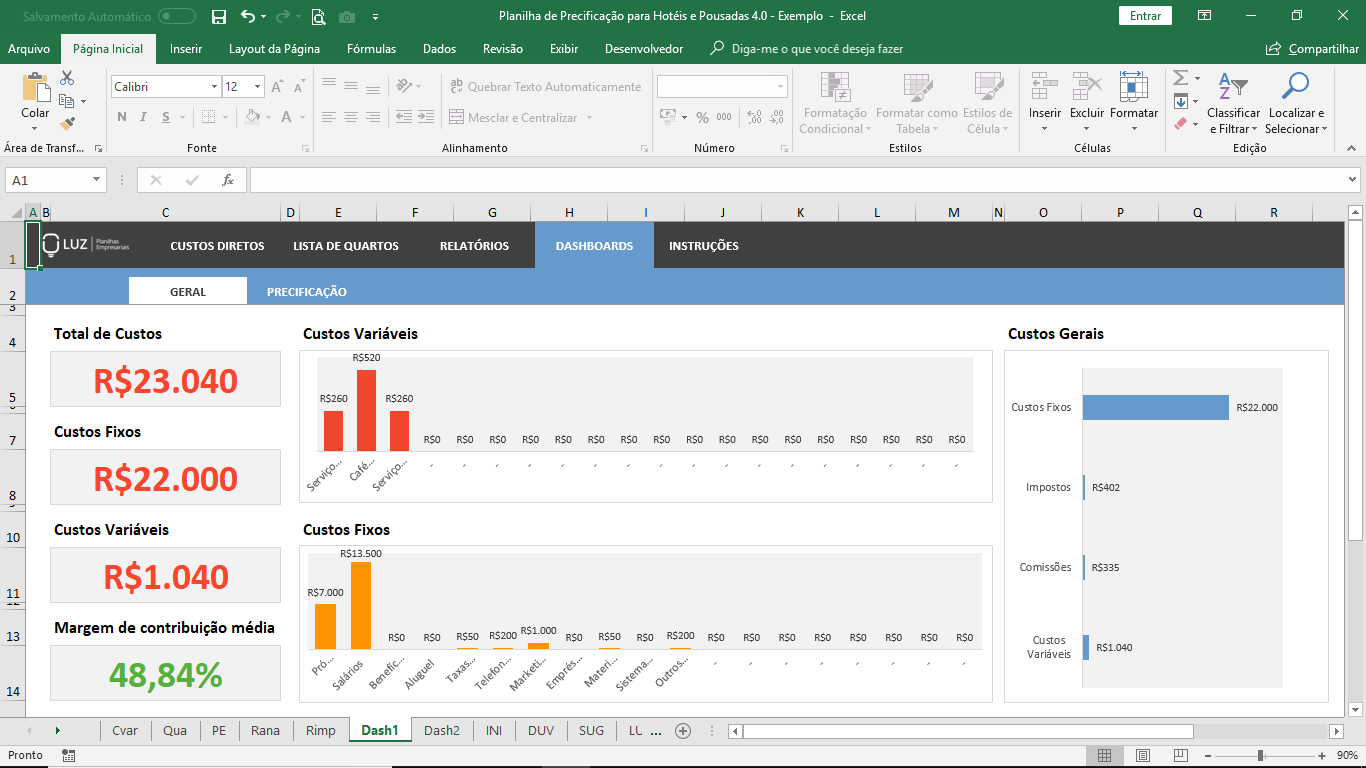Open Print Preview from the quick access toolbar
The width and height of the screenshot is (1366, 768).
(x=318, y=16)
